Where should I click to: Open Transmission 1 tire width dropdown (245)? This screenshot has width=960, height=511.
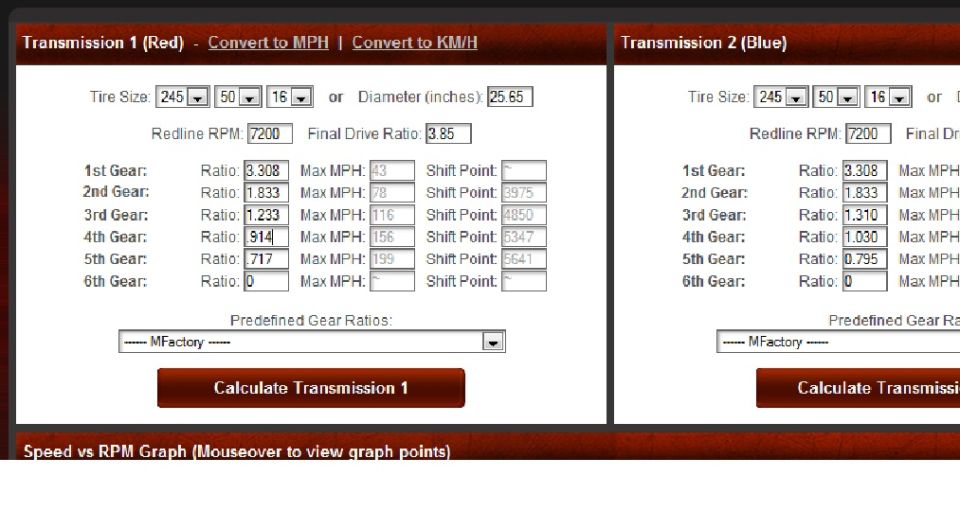point(182,97)
